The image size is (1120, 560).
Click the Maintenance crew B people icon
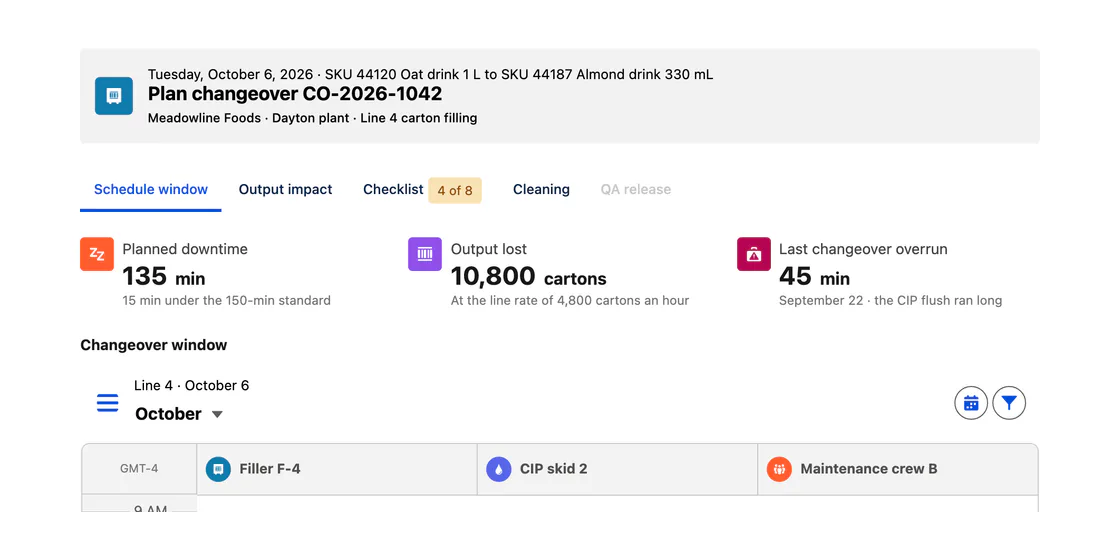click(779, 469)
